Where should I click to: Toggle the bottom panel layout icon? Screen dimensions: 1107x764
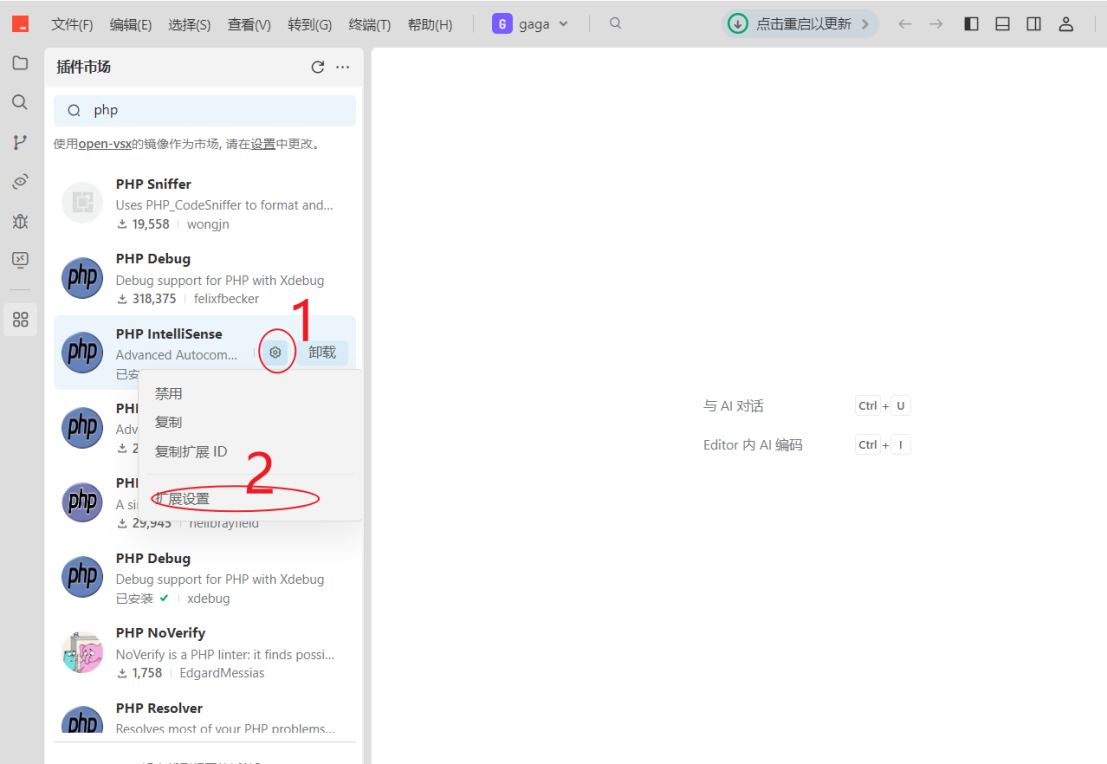(1003, 24)
